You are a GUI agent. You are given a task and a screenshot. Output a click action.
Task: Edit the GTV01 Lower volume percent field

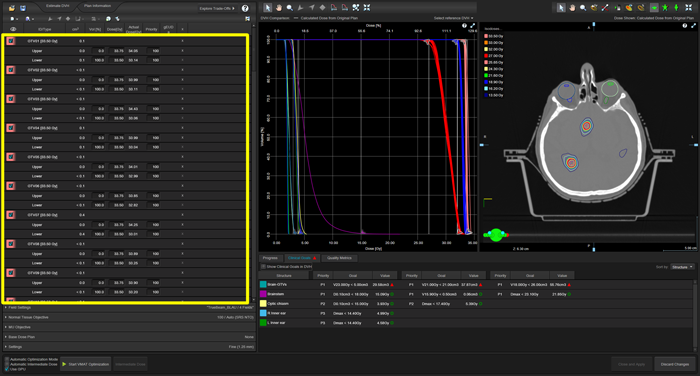(x=99, y=60)
